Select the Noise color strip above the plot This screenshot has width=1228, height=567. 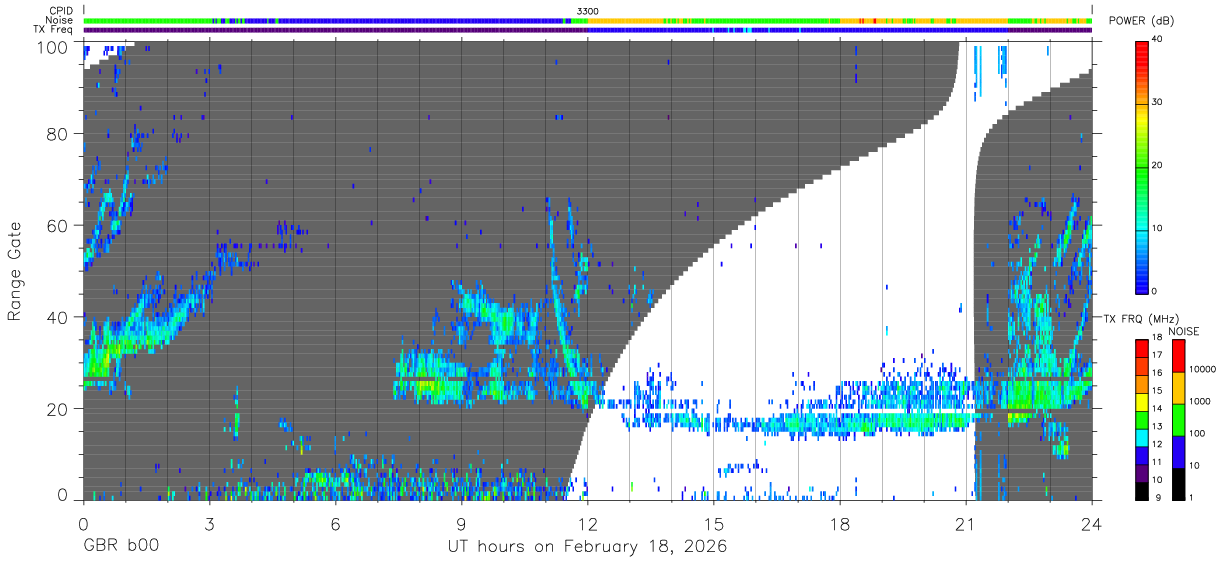[588, 20]
